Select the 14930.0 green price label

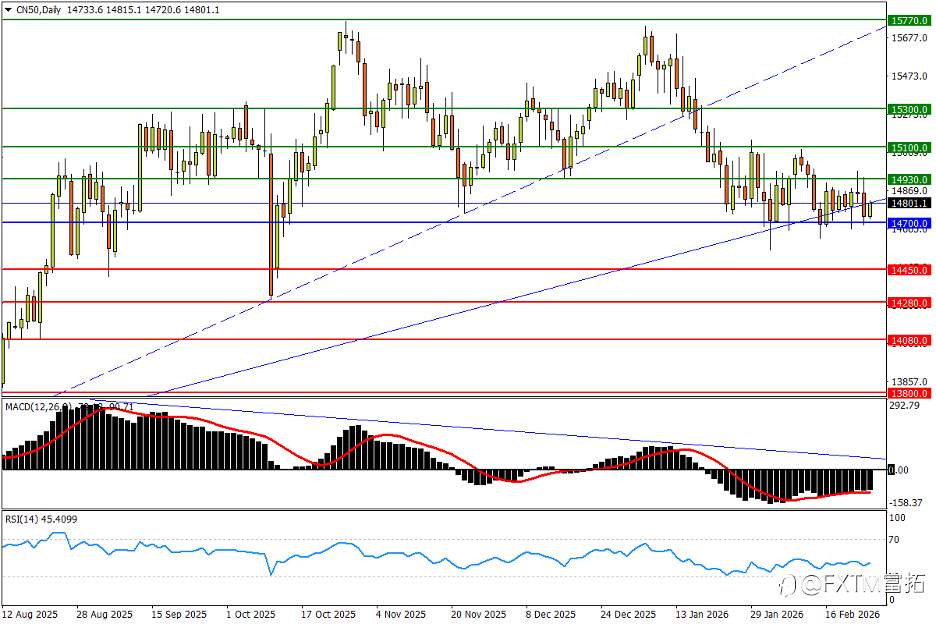coord(910,179)
